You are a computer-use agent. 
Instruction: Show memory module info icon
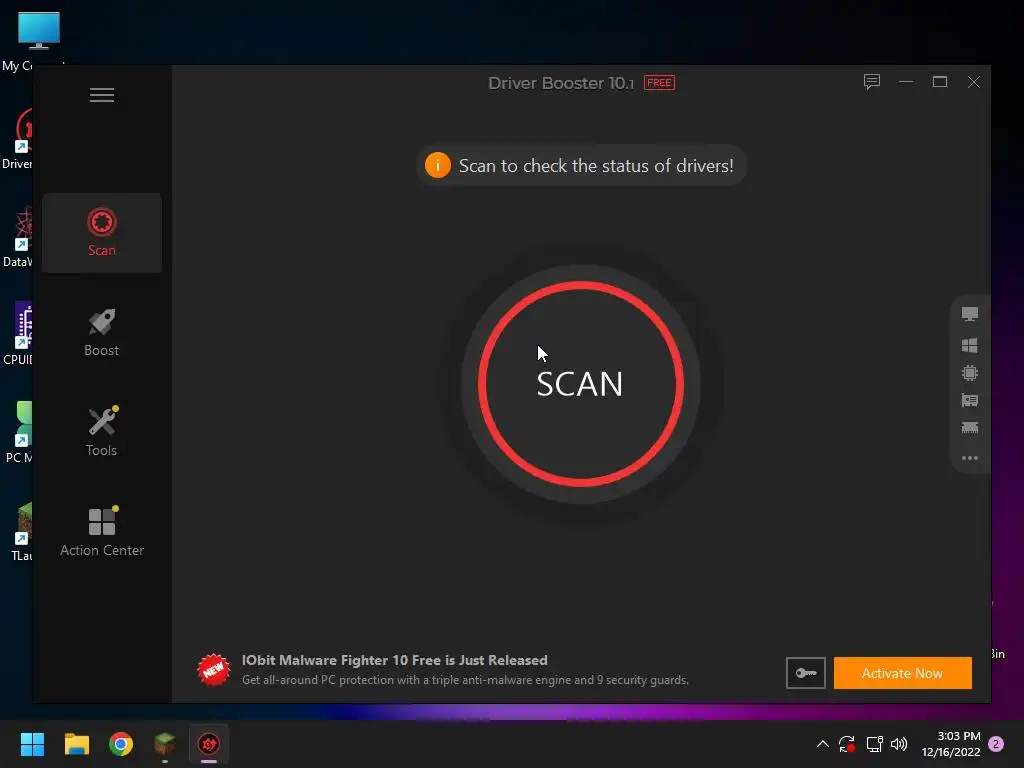click(x=970, y=428)
